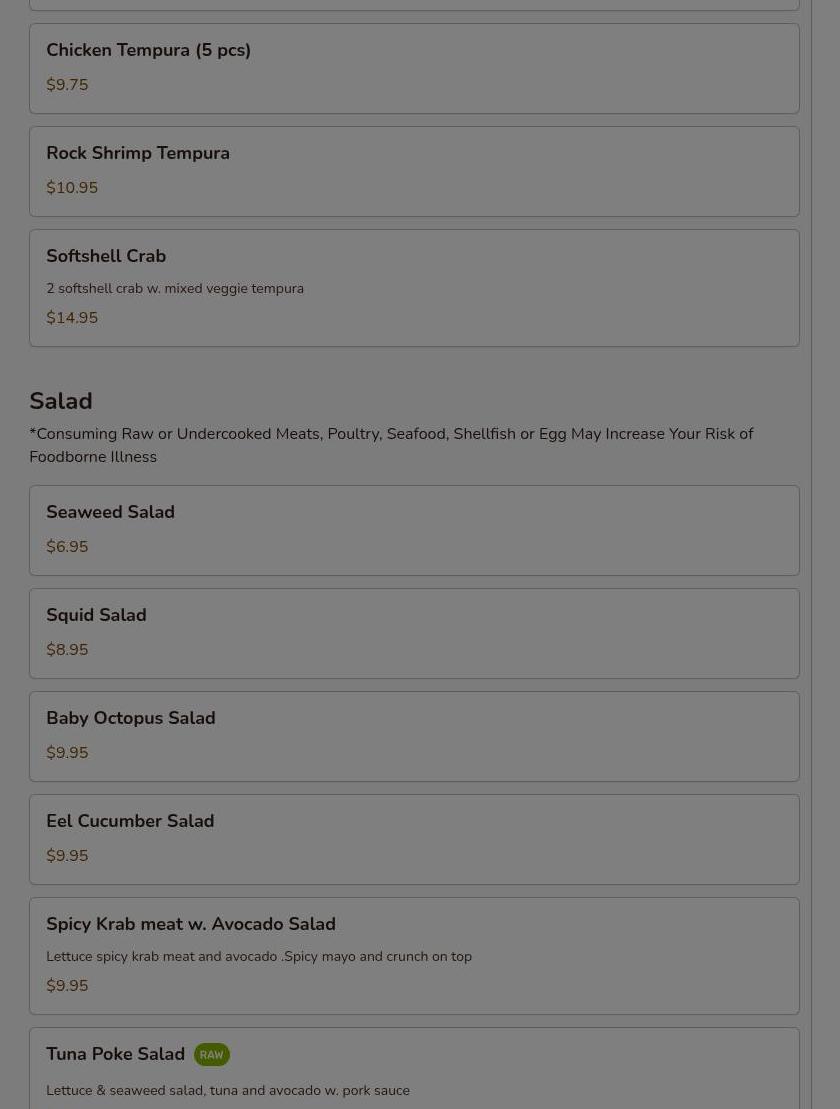Open the Softshell Crab menu item
Screen dimensions: 840x1109
point(414,288)
